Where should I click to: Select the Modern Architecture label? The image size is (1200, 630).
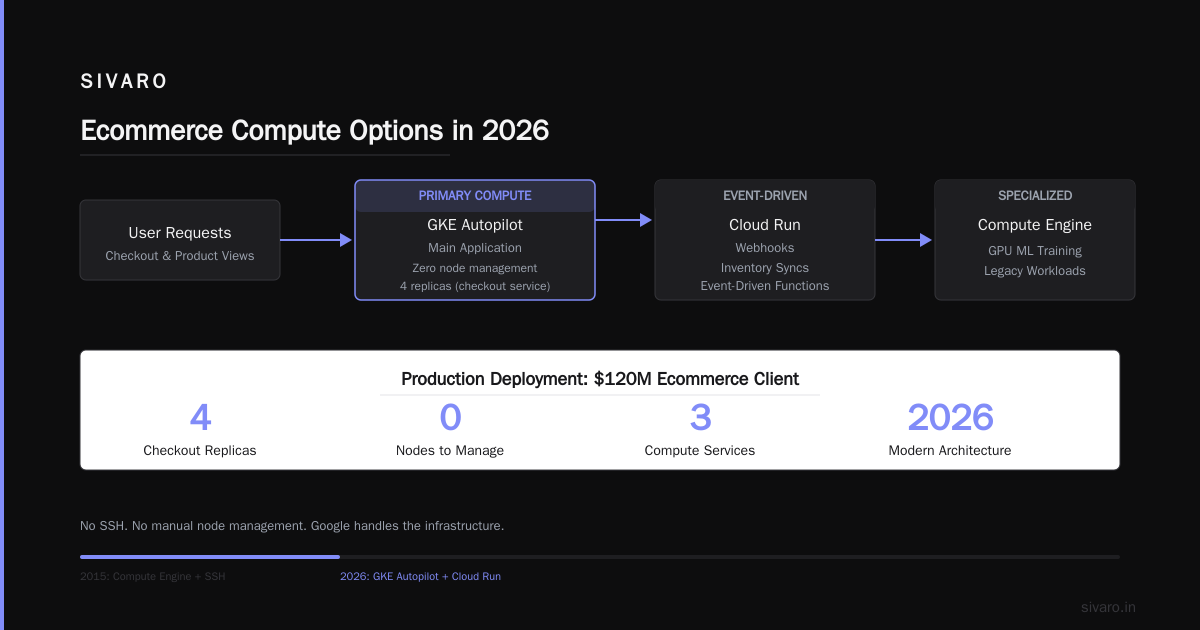coord(950,451)
